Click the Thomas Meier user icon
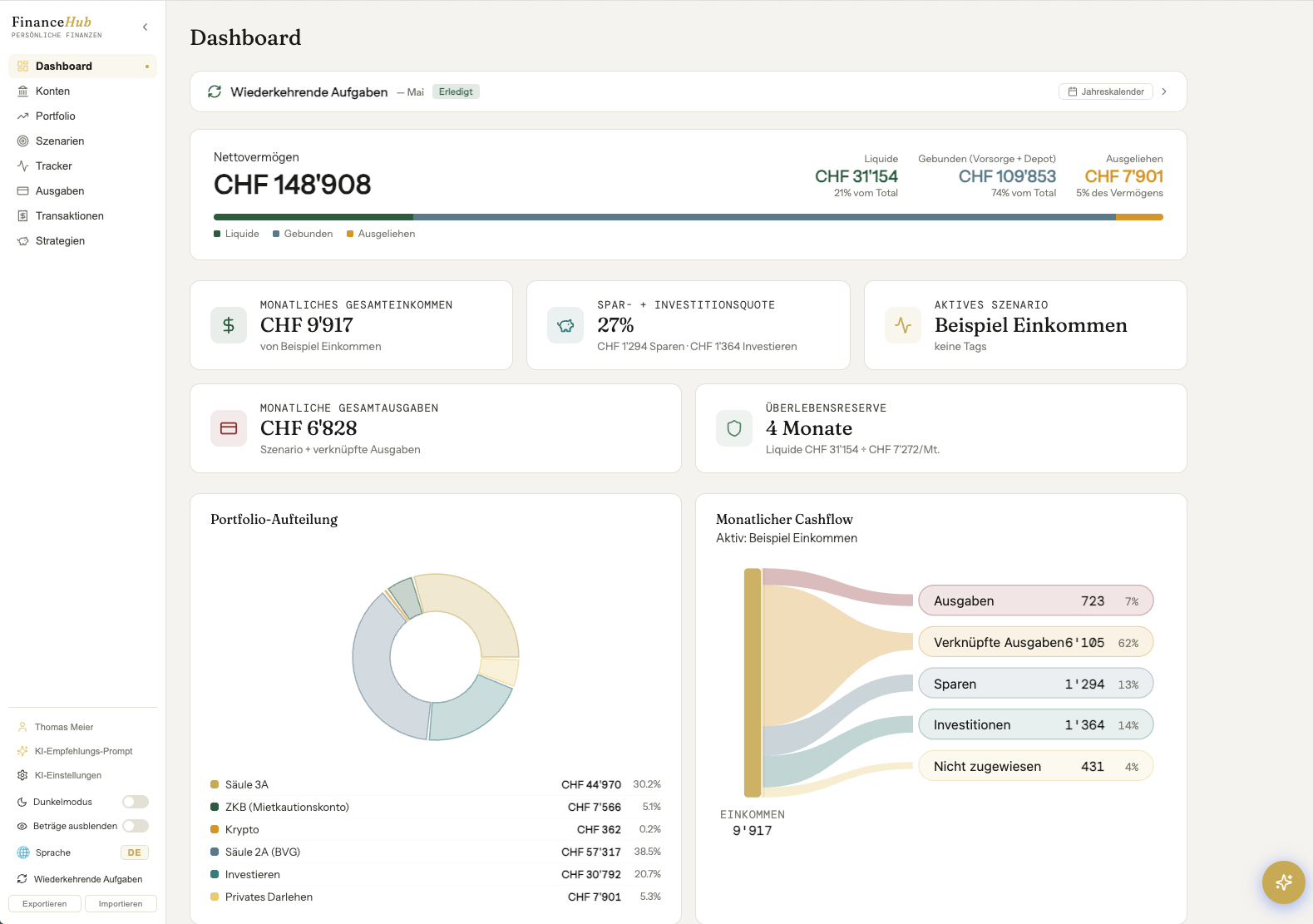The image size is (1313, 924). point(22,727)
